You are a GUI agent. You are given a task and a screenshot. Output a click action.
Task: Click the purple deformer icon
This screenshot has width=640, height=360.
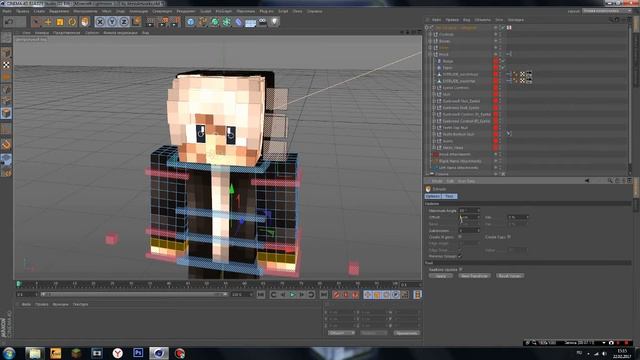238,22
